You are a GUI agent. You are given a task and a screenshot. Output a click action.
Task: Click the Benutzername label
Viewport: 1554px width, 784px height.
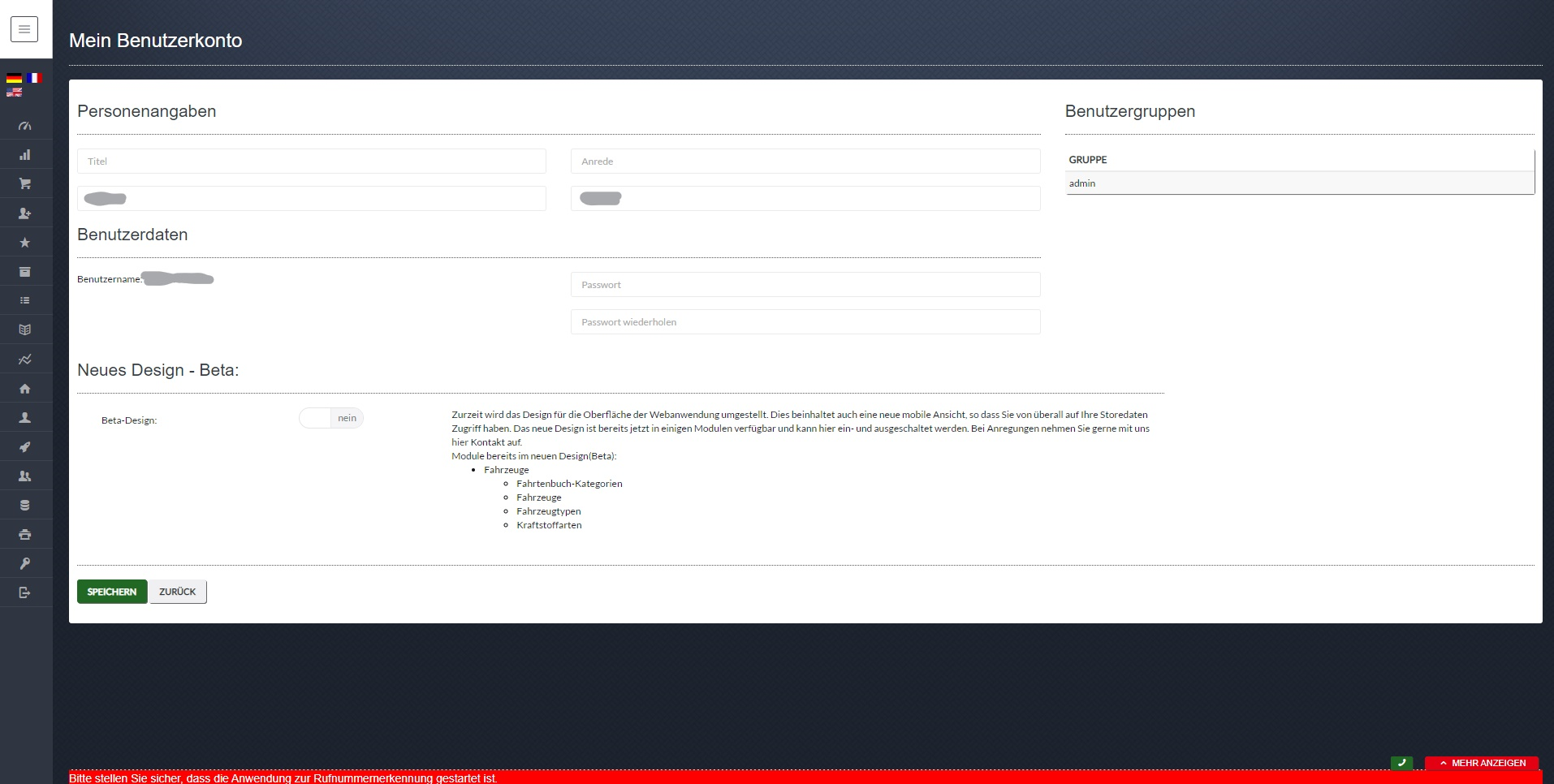110,279
